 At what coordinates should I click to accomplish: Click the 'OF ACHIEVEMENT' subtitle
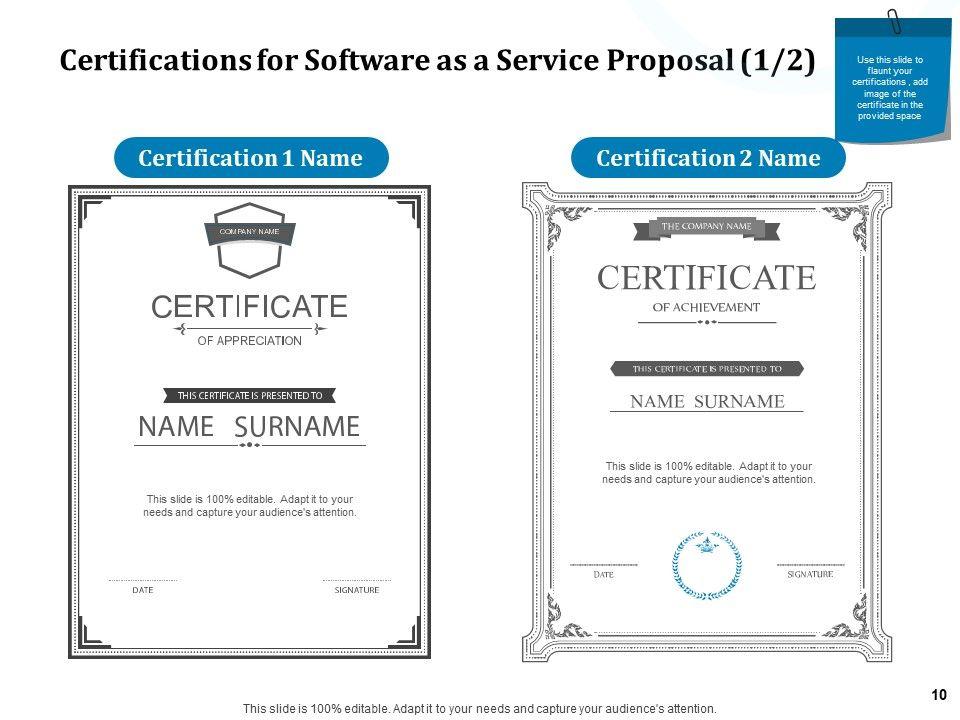(707, 307)
